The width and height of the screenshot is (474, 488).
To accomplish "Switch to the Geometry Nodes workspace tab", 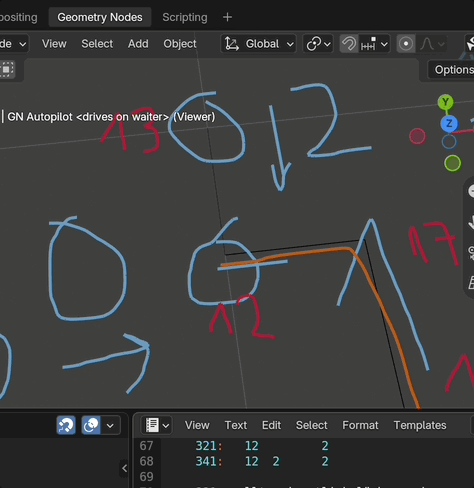I will click(x=100, y=17).
